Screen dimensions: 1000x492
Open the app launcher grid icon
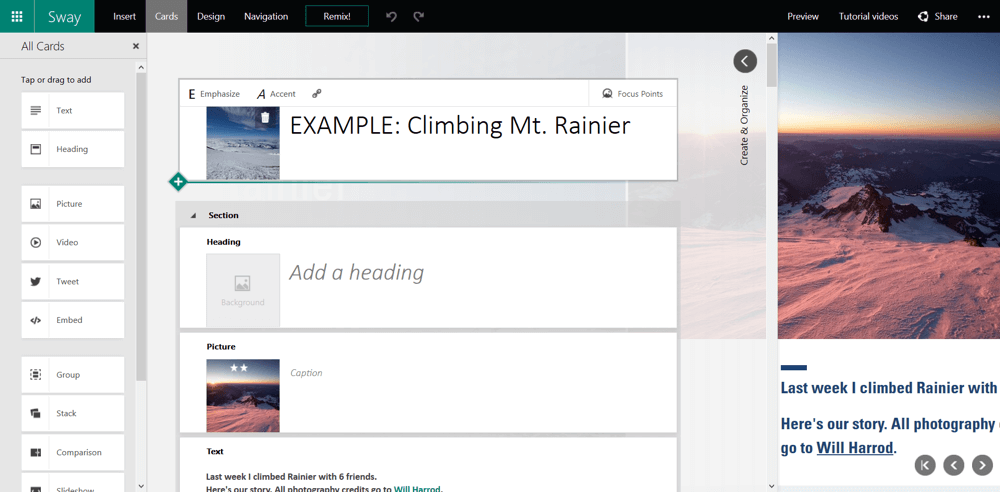[17, 16]
